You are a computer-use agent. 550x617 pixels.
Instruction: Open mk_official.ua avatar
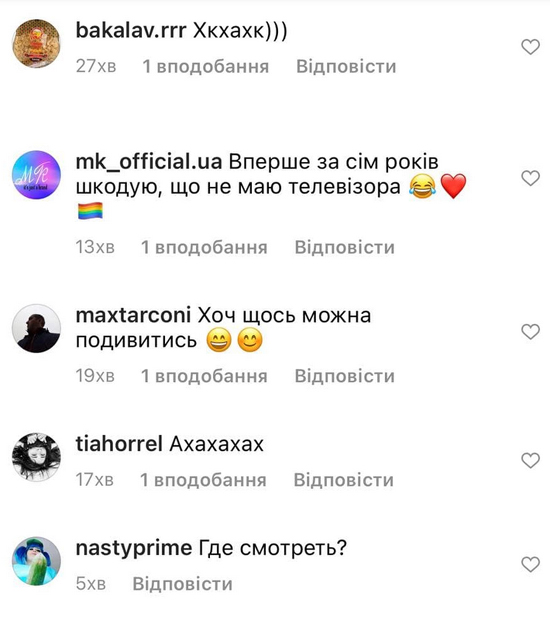[36, 175]
